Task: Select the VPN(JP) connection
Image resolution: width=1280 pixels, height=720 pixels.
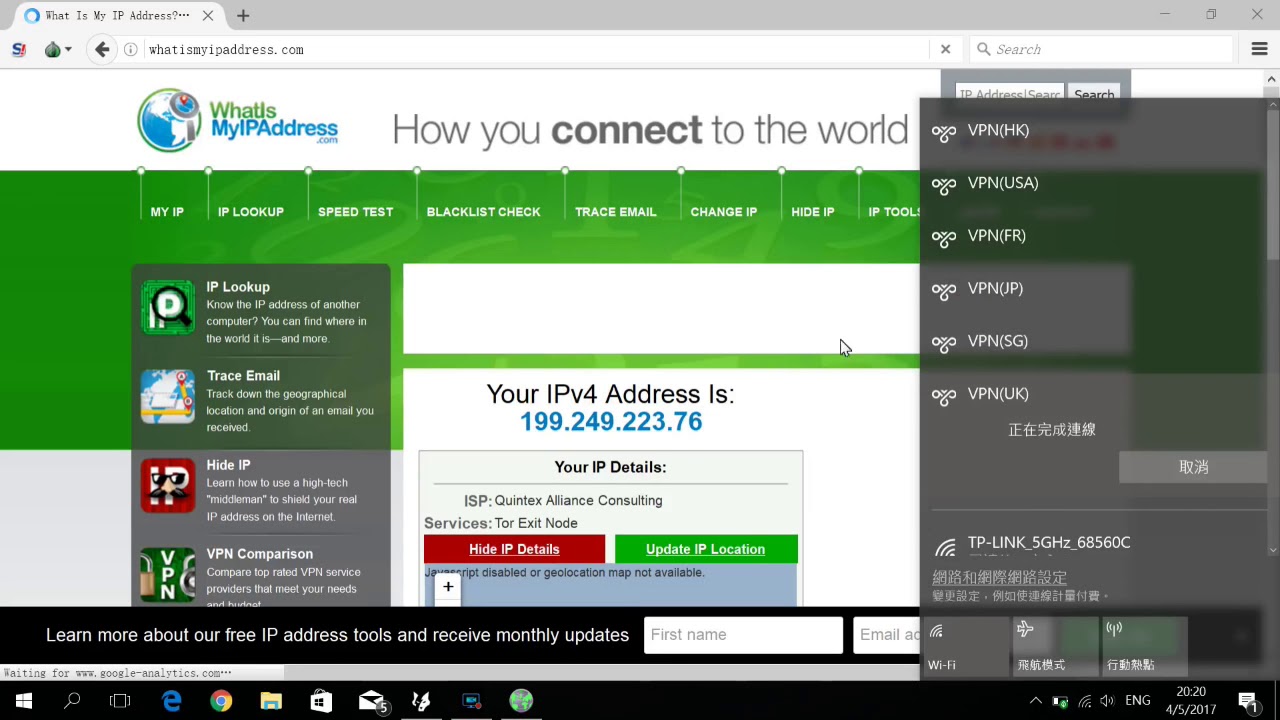Action: [x=1093, y=290]
